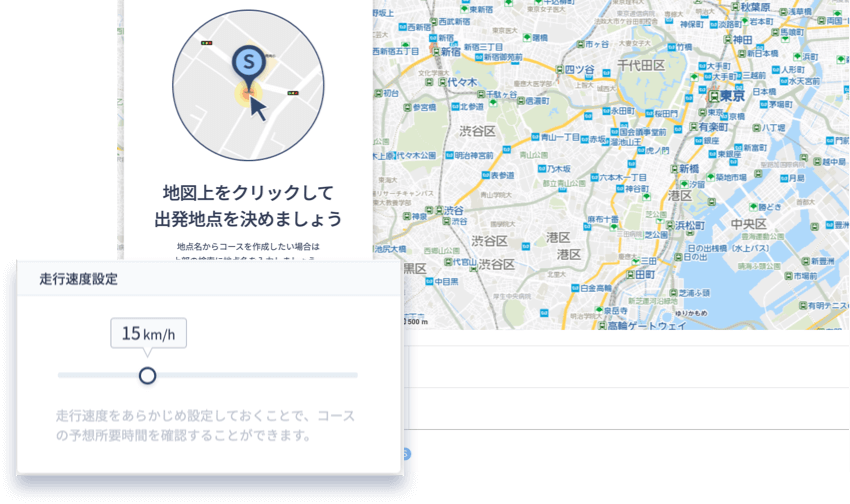Select the 四ツ谷 station icon

coord(559,69)
